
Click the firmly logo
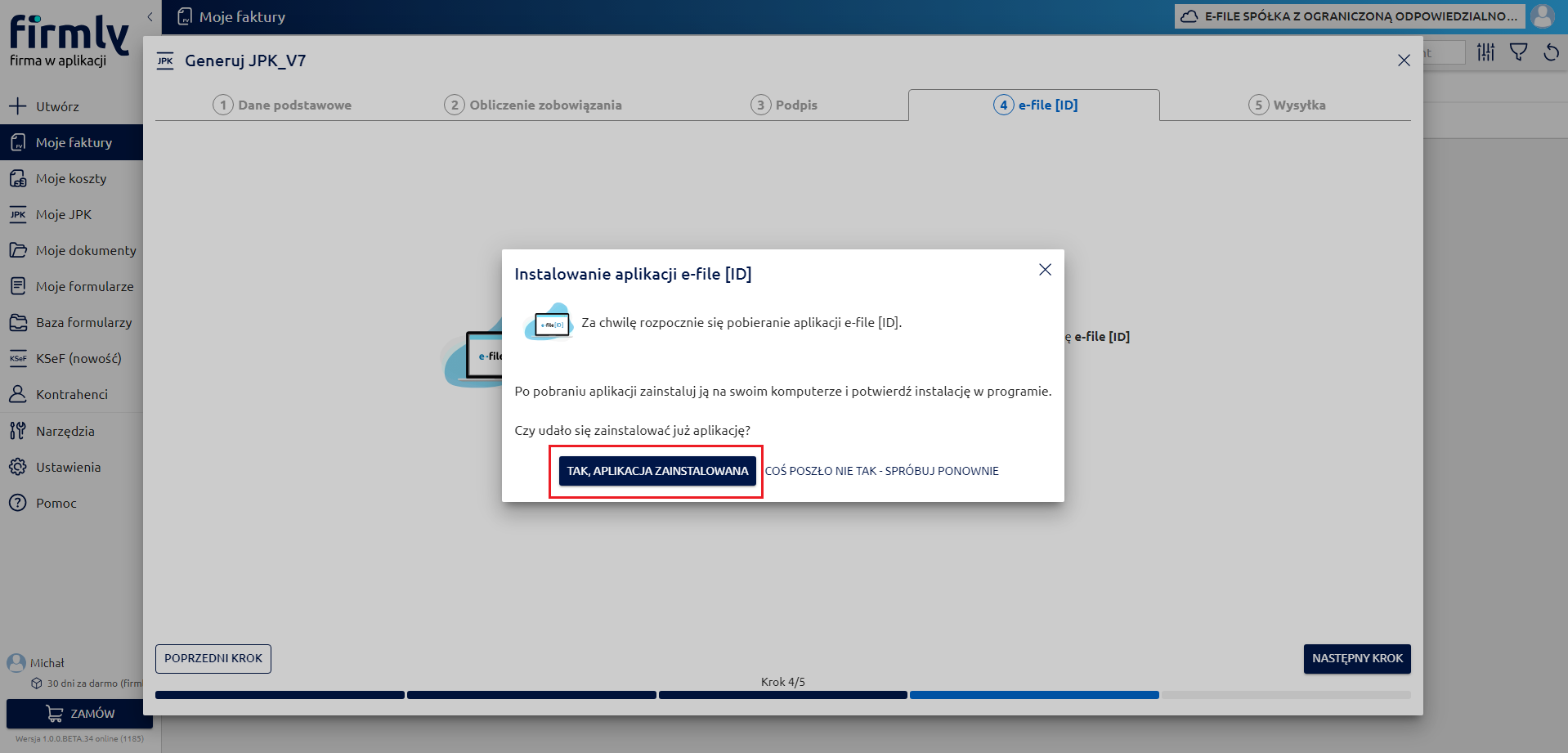point(69,41)
